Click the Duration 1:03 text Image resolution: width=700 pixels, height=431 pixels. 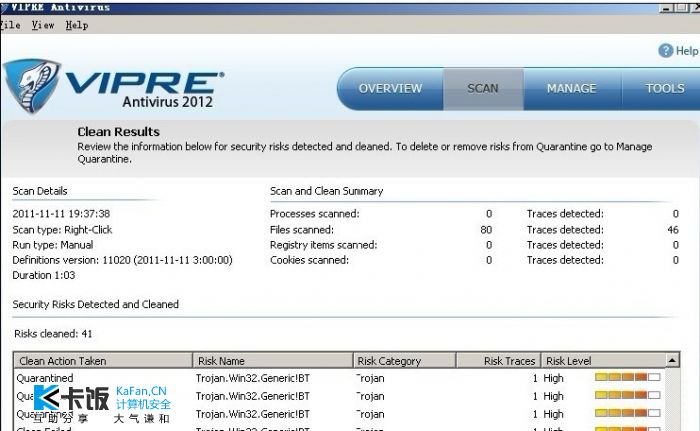[x=44, y=275]
